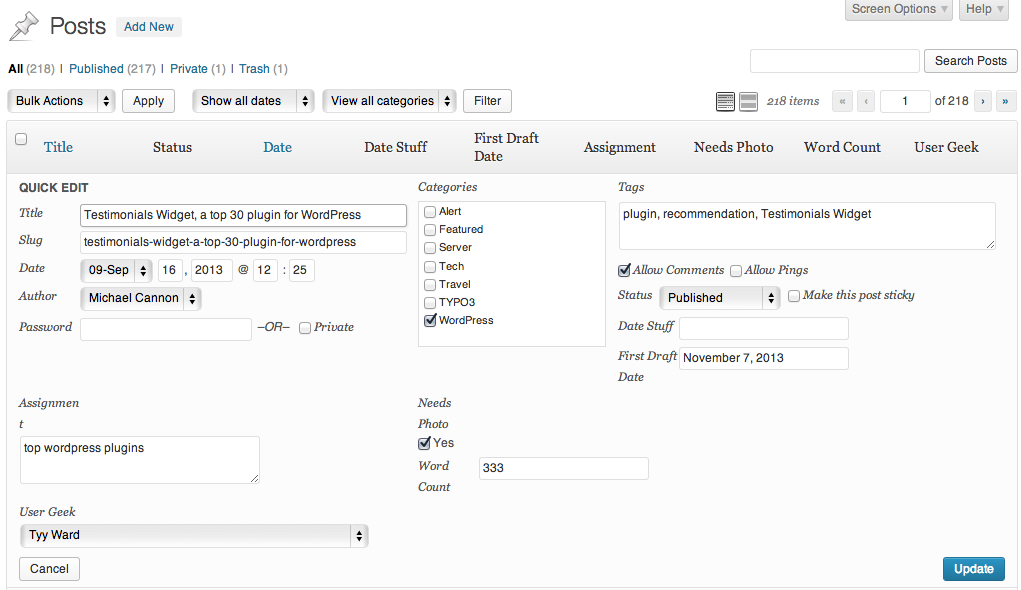Switch to list view mode icon
Viewport: 1021px width, 590px height.
(x=725, y=101)
